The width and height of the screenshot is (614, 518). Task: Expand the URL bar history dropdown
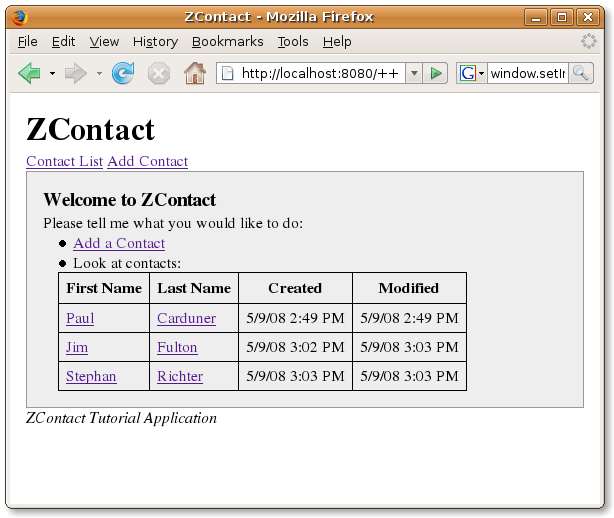(x=413, y=73)
